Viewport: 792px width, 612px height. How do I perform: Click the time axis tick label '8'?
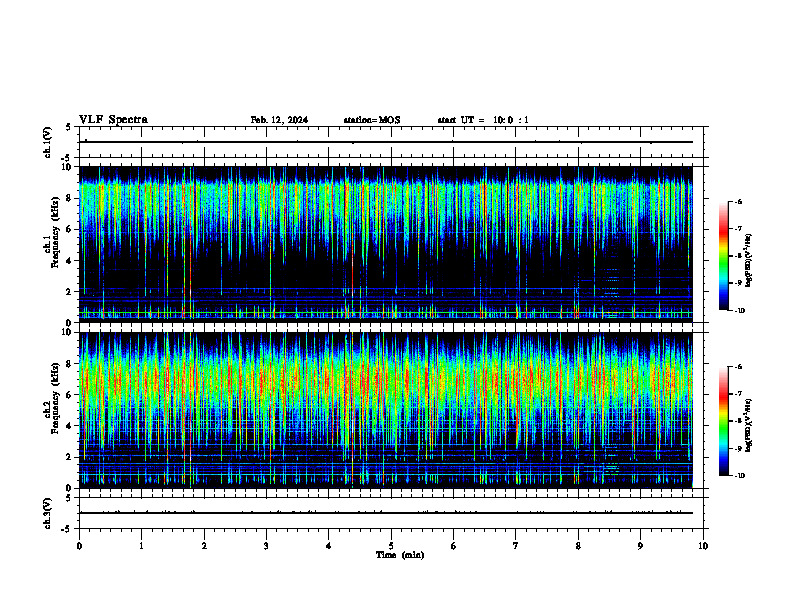point(578,546)
